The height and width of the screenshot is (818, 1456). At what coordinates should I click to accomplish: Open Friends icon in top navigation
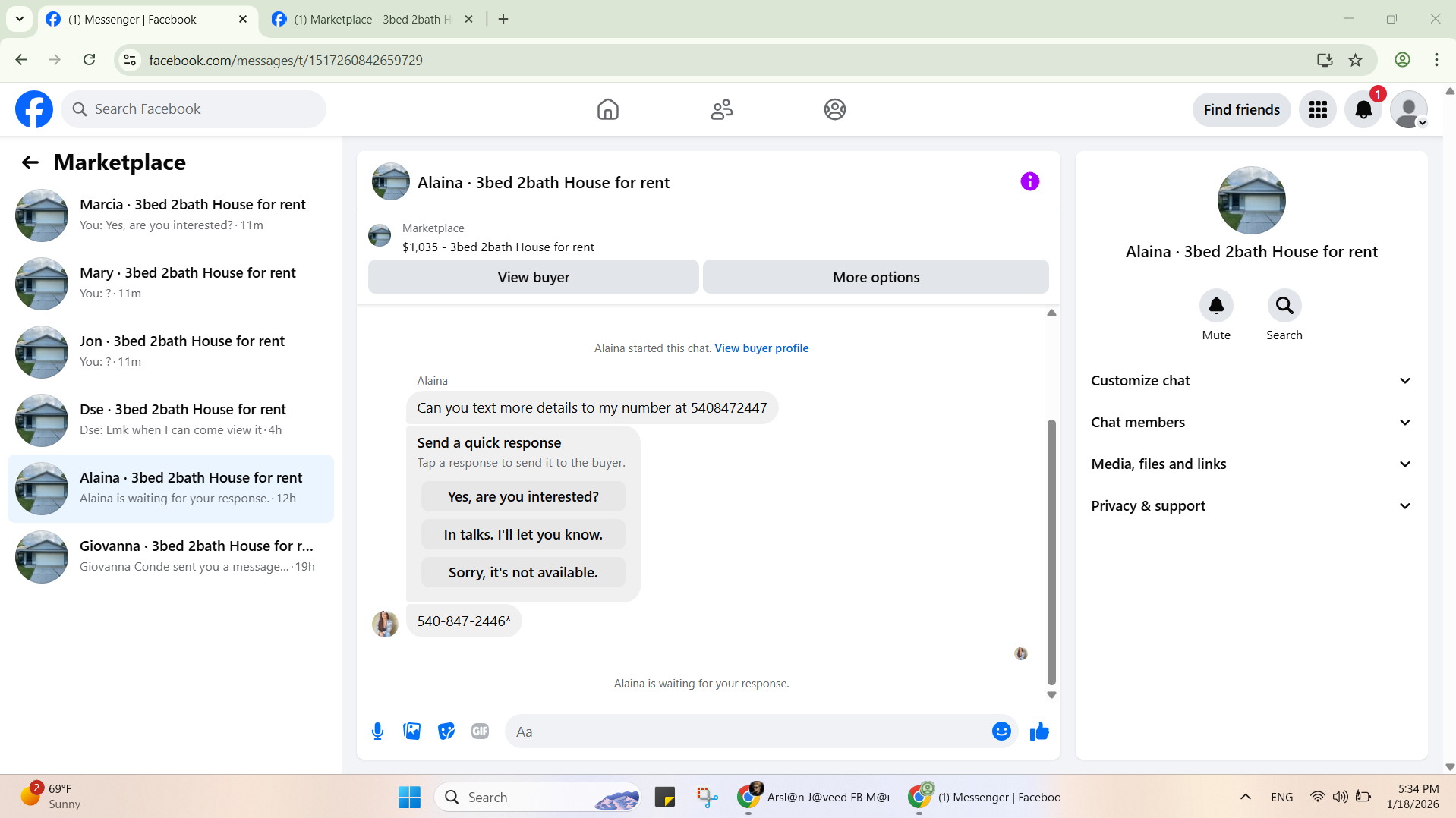click(721, 109)
